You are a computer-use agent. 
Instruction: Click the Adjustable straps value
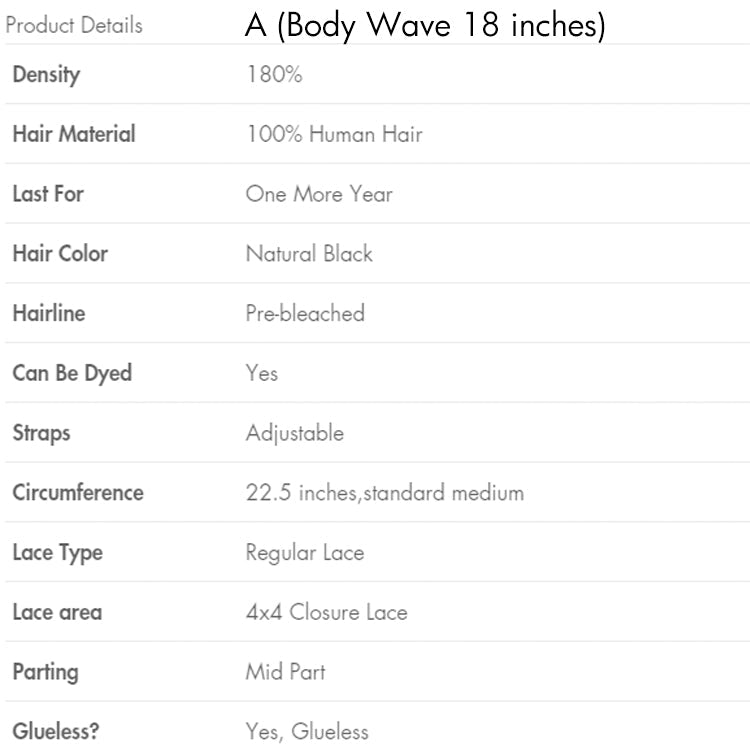point(295,433)
